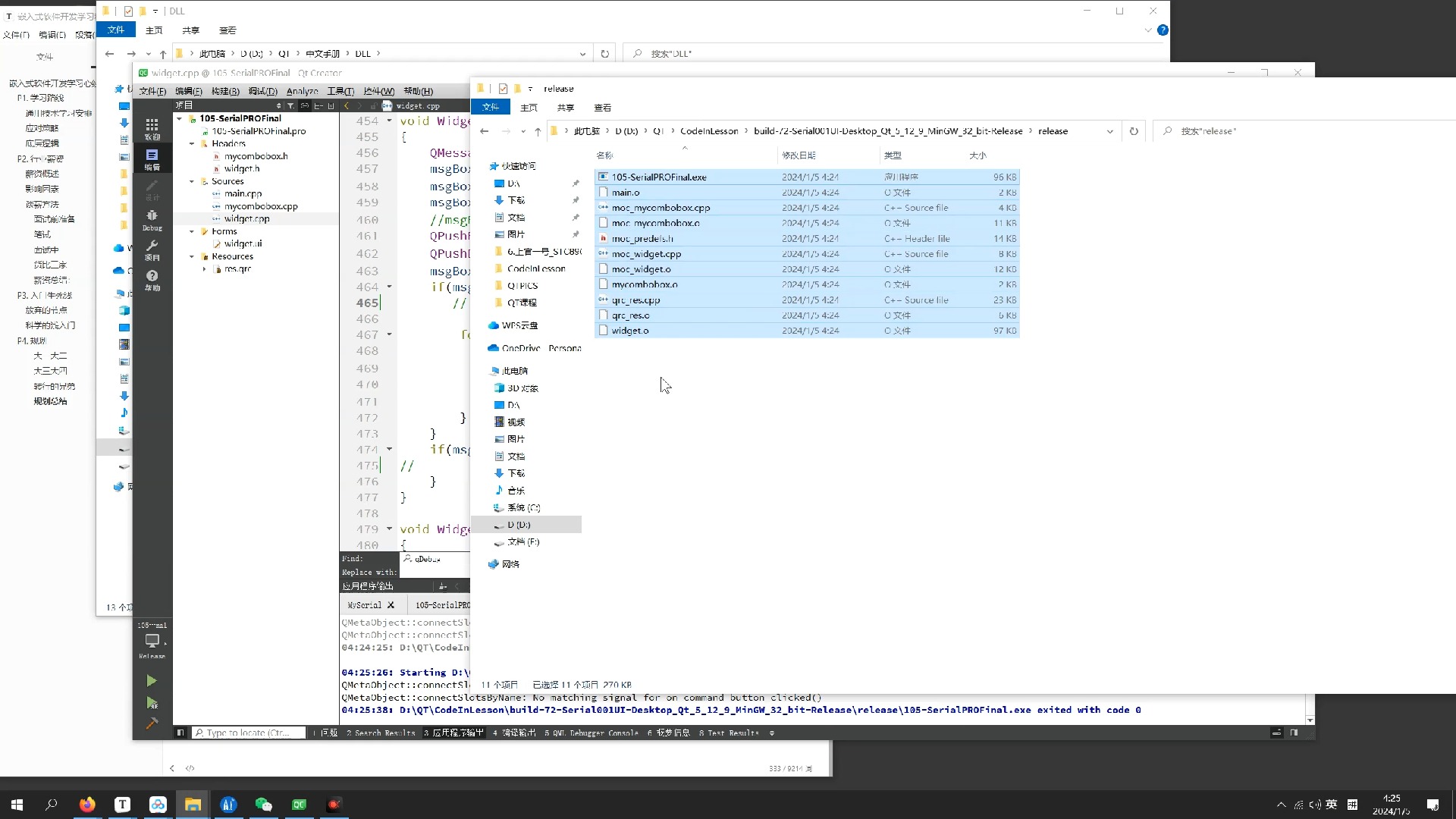Start debugging with the run-debug icon
Viewport: 1456px width, 819px height.
(x=152, y=703)
